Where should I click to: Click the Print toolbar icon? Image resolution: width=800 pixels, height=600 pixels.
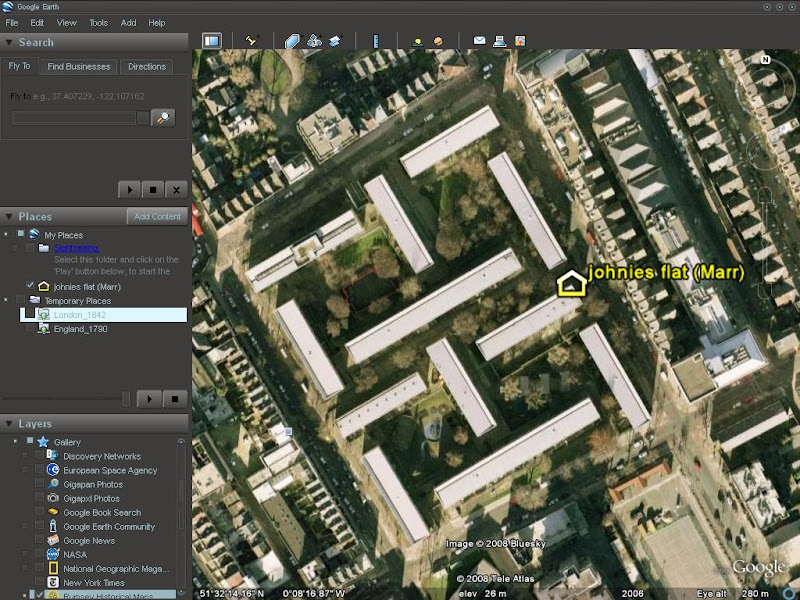tap(500, 41)
